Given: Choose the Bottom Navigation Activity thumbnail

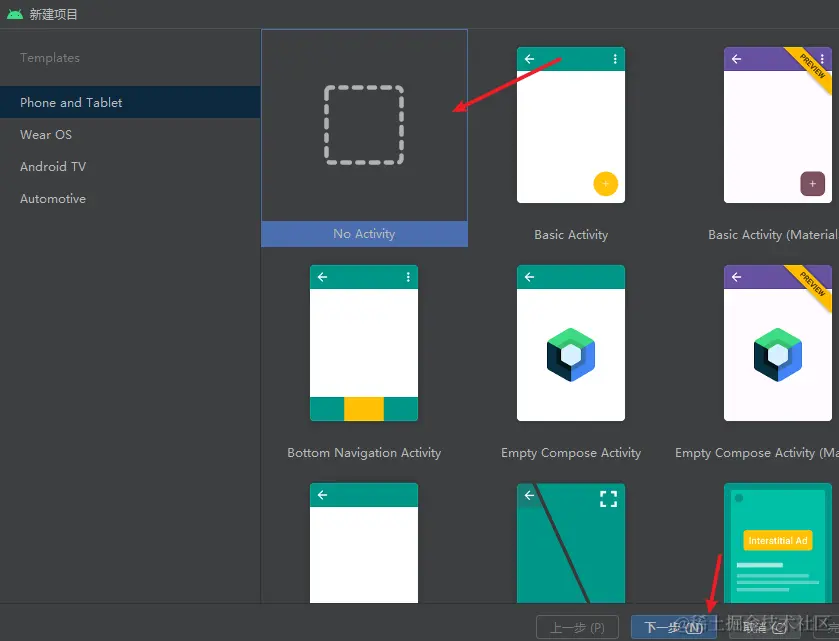Looking at the screenshot, I should pyautogui.click(x=364, y=343).
